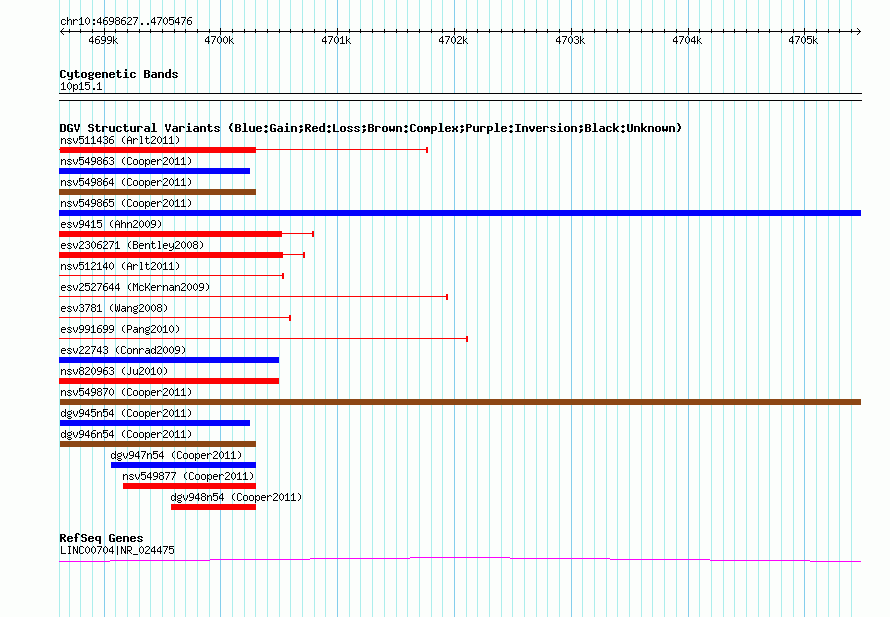Image resolution: width=890 pixels, height=617 pixels.
Task: Select the red esv2306271 loss bar
Action: pos(171,255)
